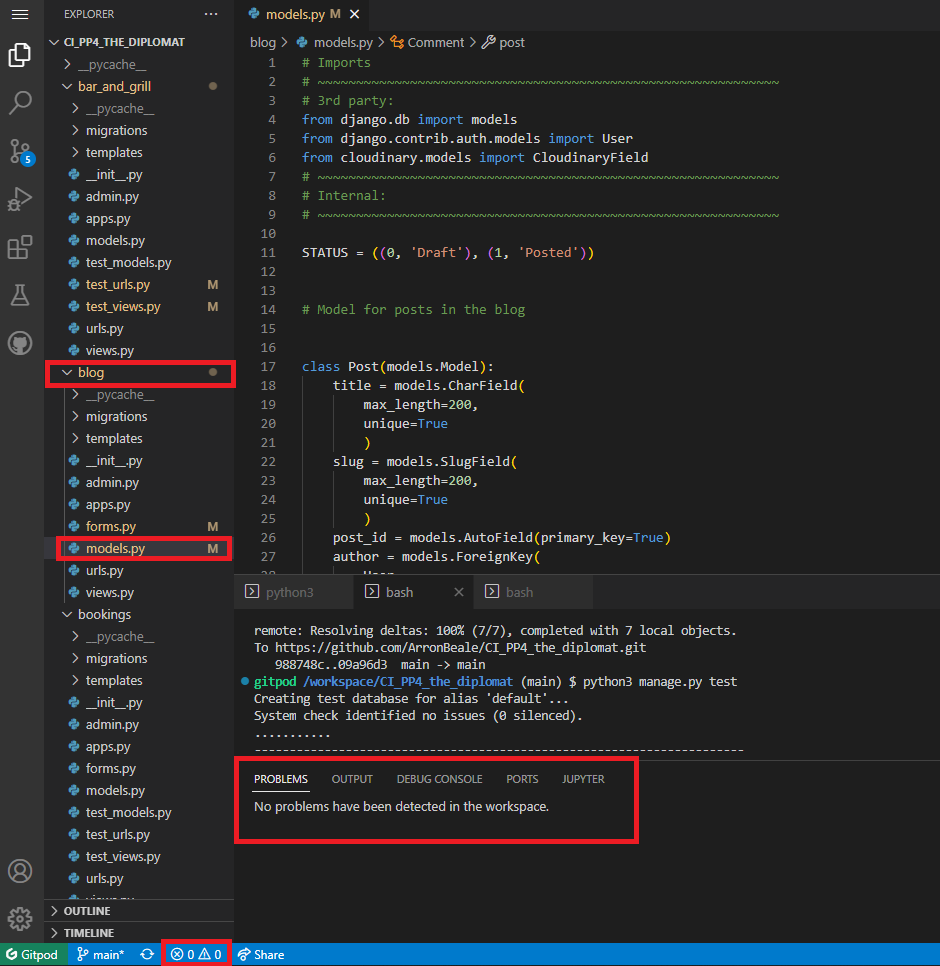Click the Gitpod status bar button
The width and height of the screenshot is (940, 966).
[32, 954]
